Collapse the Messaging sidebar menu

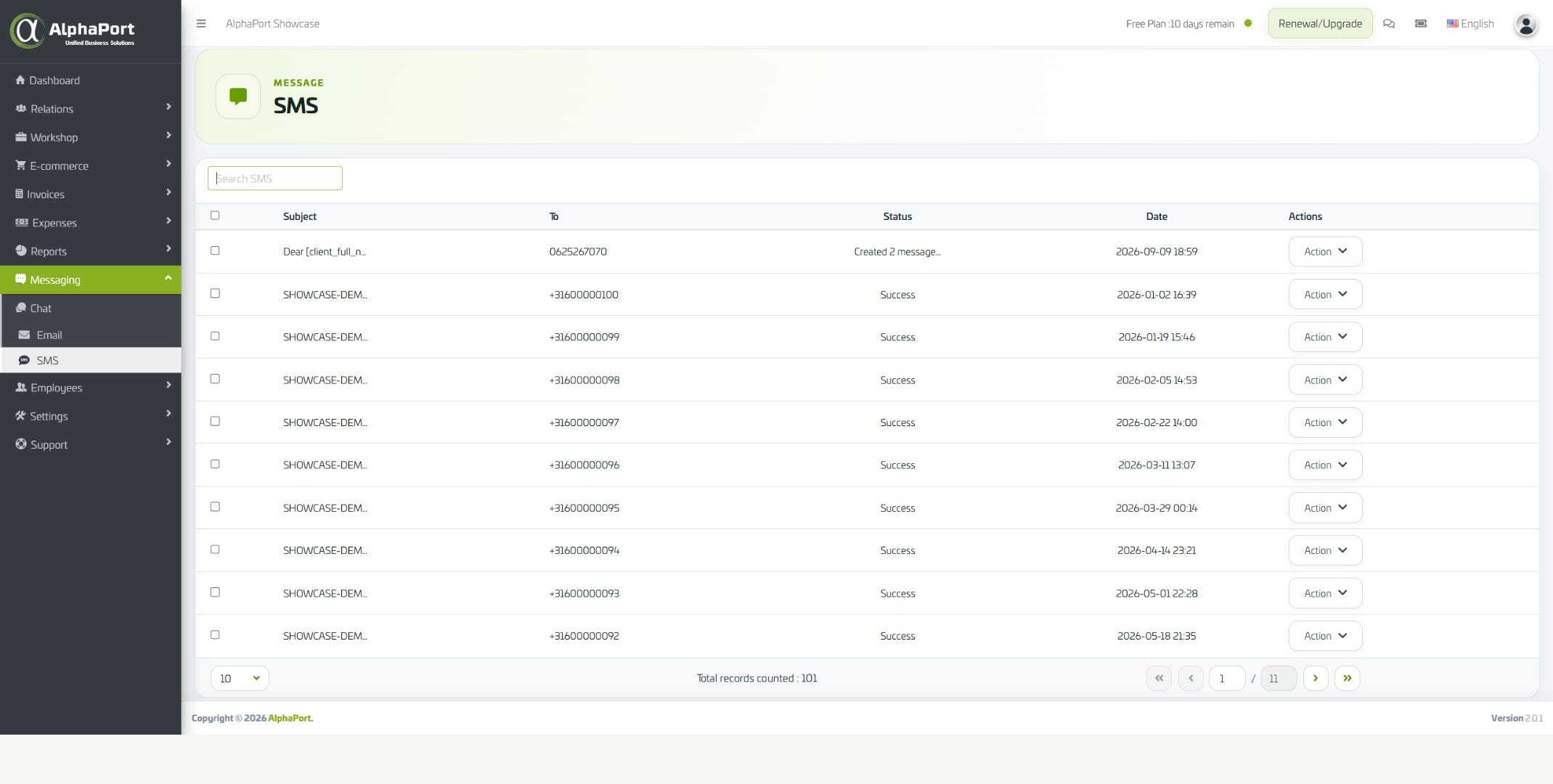pos(91,279)
